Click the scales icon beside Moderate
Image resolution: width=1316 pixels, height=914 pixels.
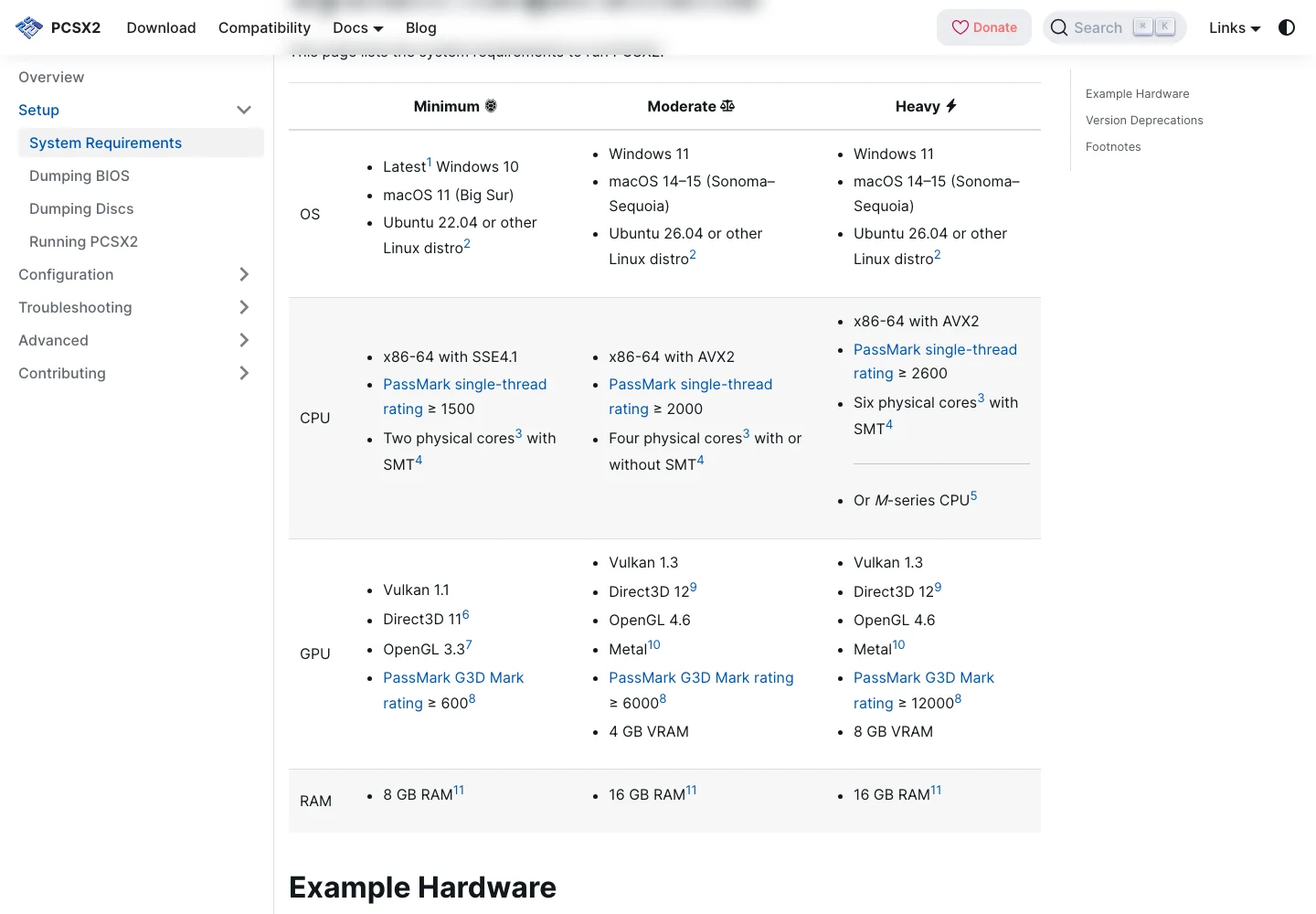click(x=727, y=106)
